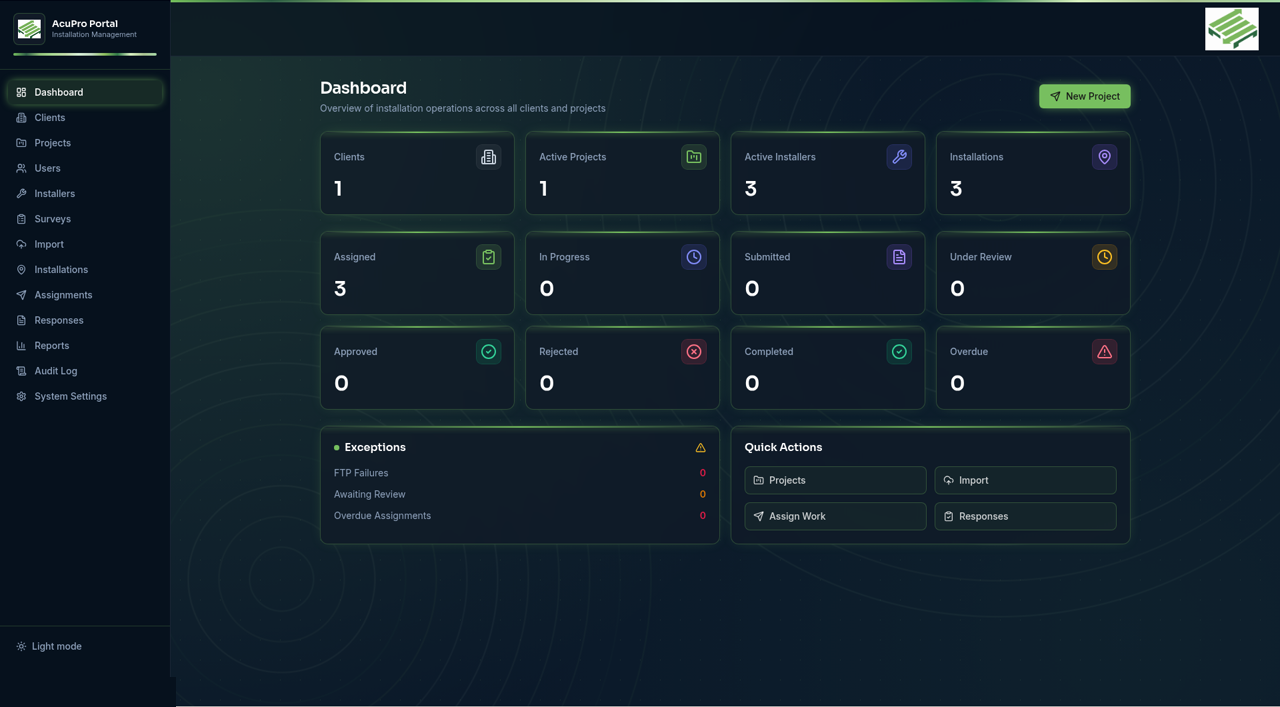Click the FTP Failures exception row
The width and height of the screenshot is (1280, 707).
[520, 473]
